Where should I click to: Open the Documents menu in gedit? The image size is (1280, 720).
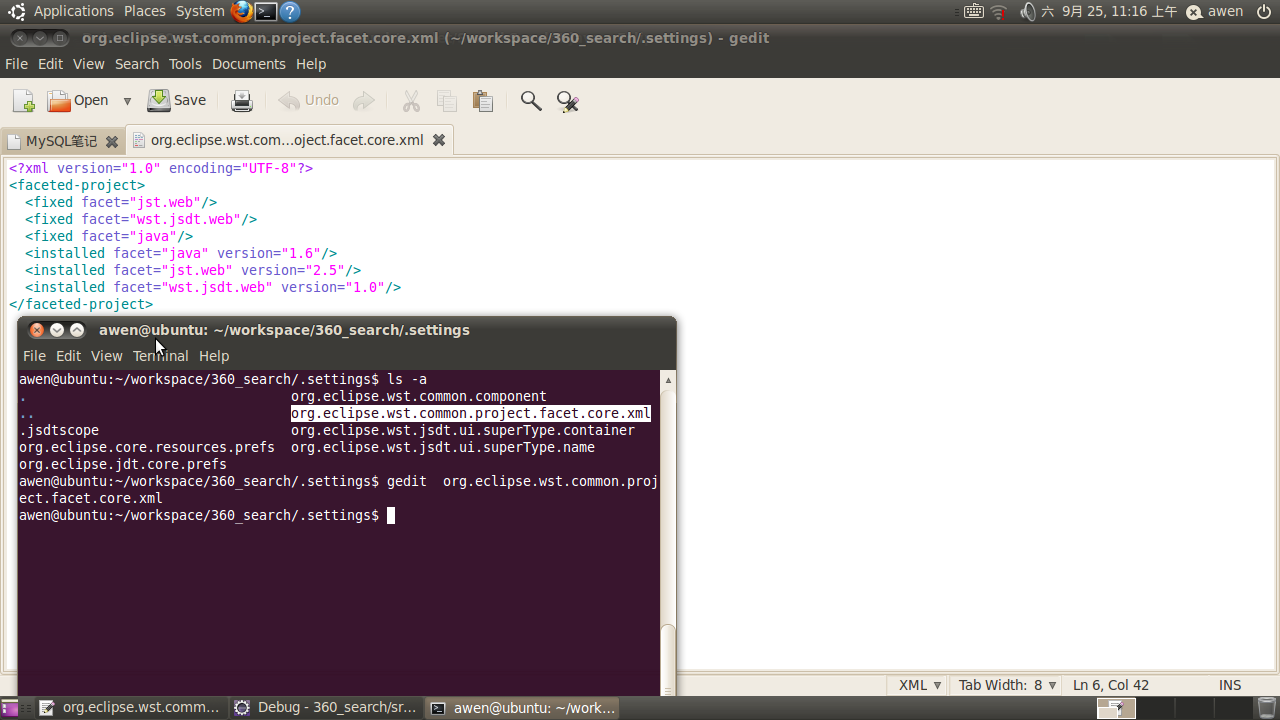point(249,64)
